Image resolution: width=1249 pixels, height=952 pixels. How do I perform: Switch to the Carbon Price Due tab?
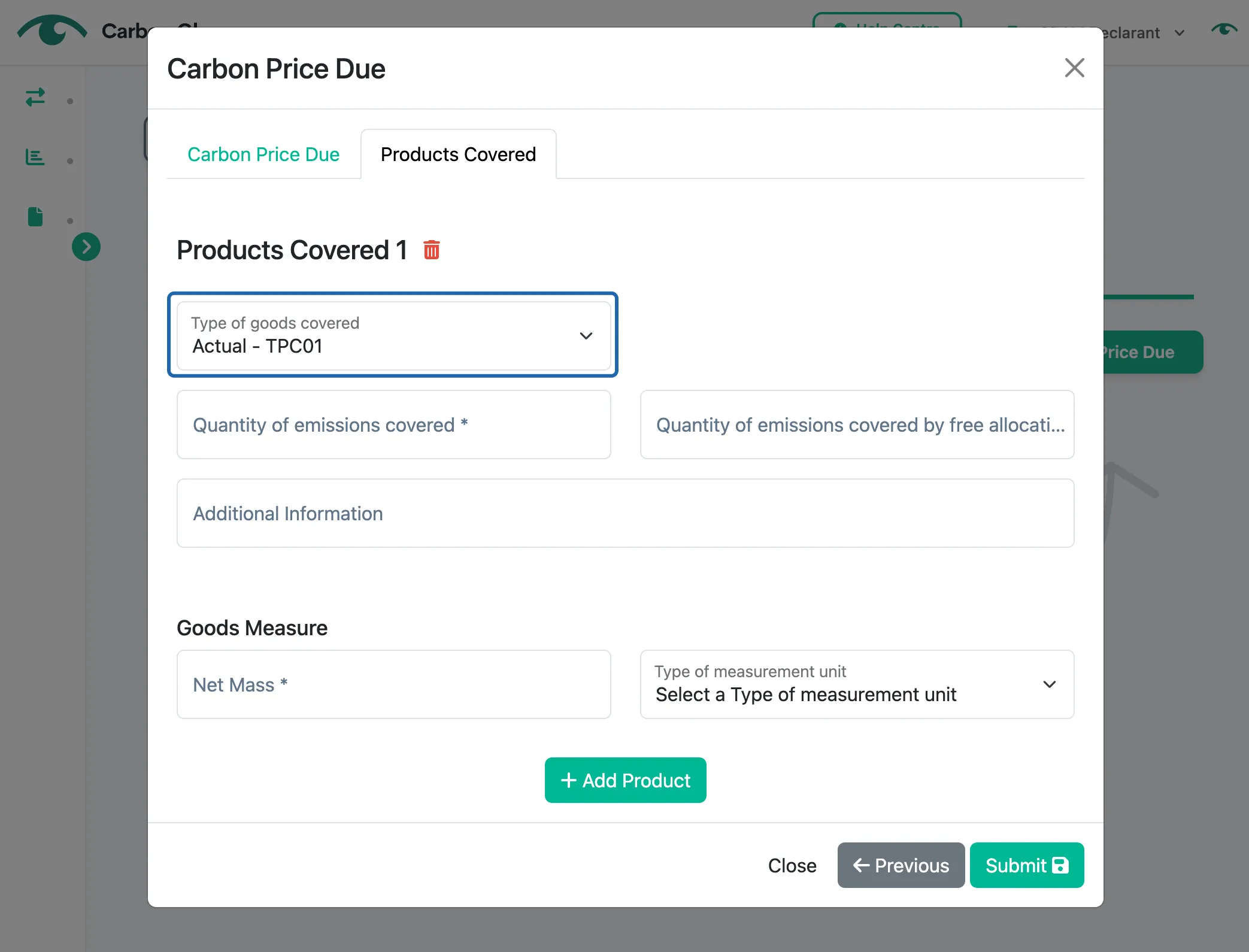(263, 154)
